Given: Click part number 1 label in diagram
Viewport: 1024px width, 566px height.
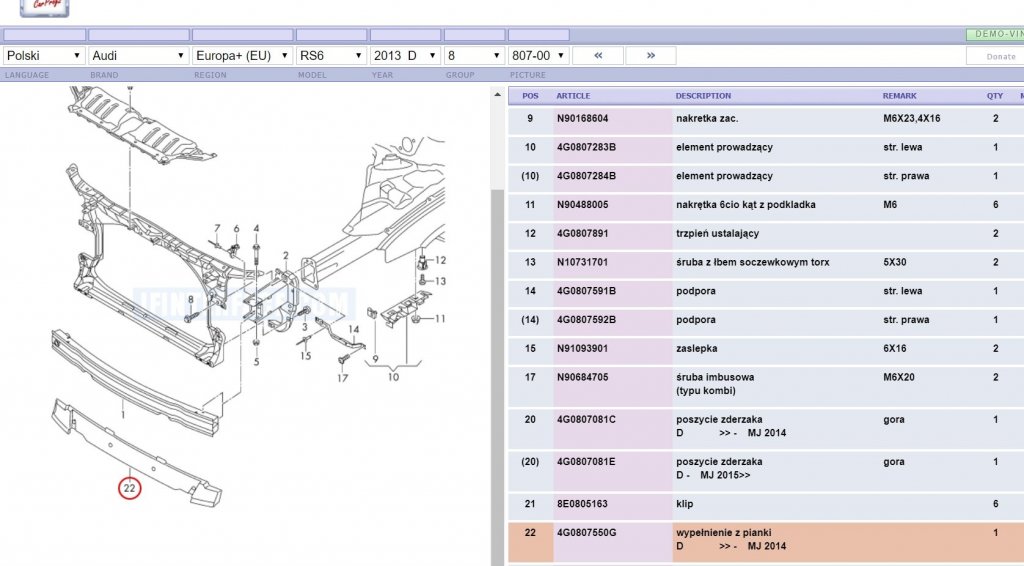Looking at the screenshot, I should click(123, 415).
